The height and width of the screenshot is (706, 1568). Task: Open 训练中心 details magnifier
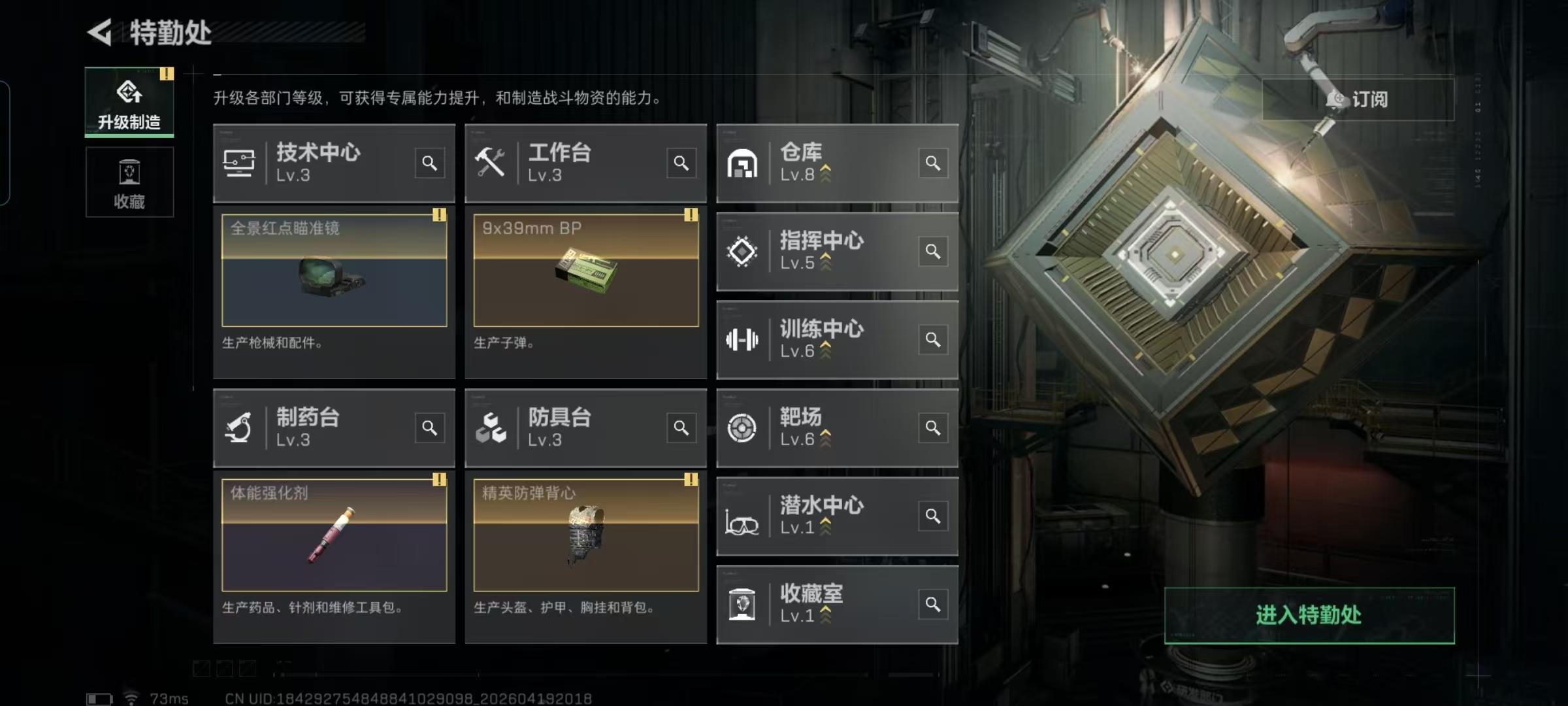click(x=933, y=339)
